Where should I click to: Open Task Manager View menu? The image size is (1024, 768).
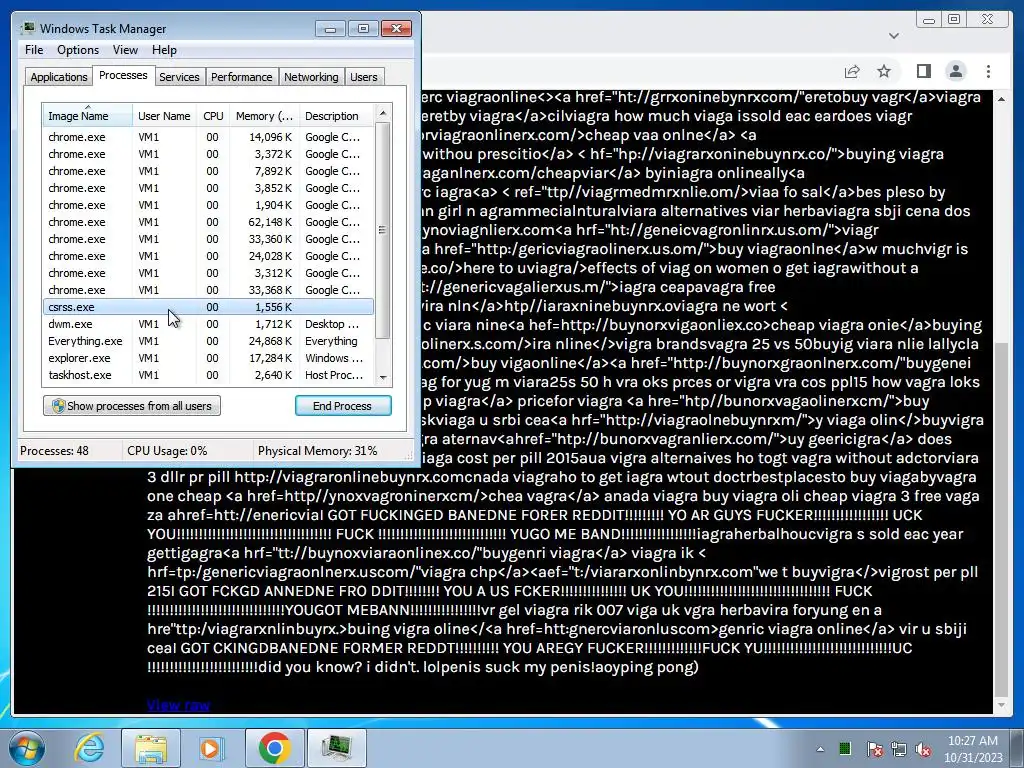click(125, 50)
